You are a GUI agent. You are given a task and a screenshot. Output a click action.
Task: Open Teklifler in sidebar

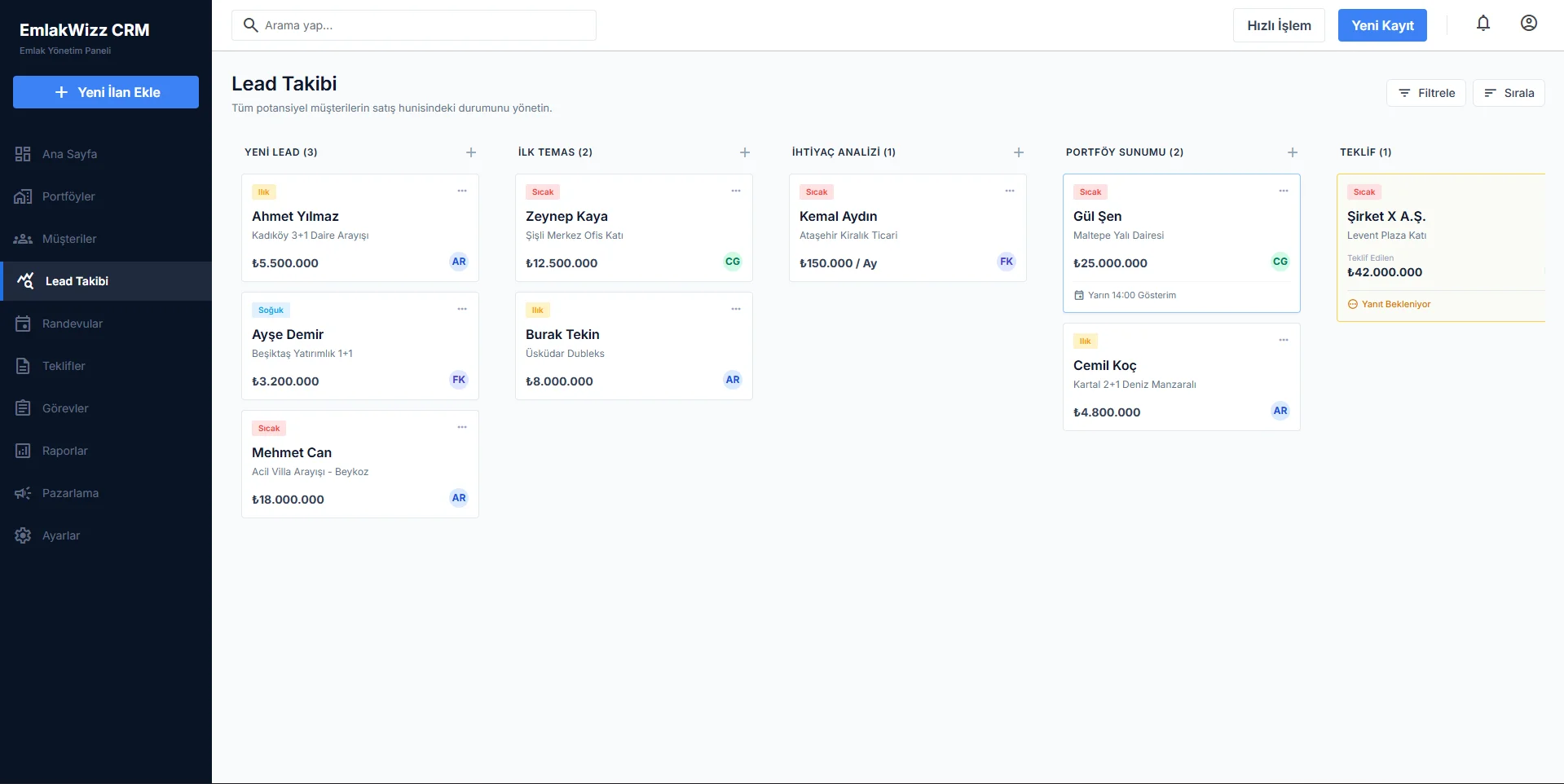click(106, 366)
